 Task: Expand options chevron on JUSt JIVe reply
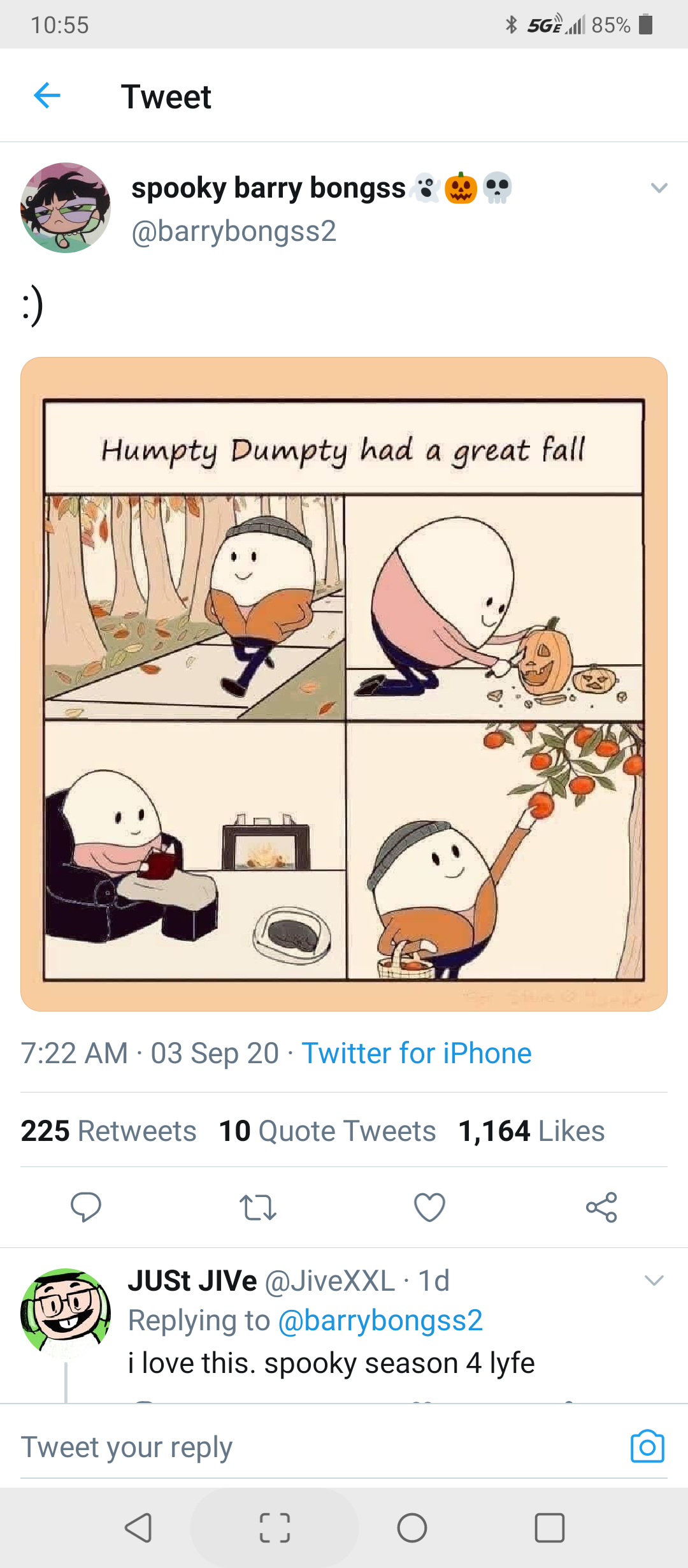click(654, 1281)
